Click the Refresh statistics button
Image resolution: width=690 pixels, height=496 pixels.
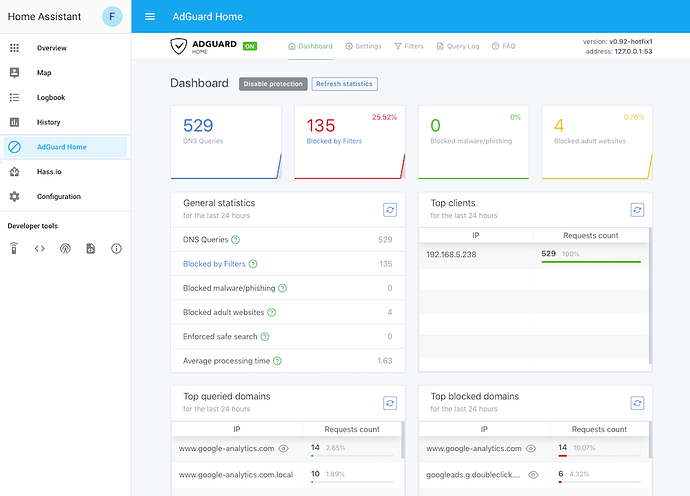tap(344, 84)
